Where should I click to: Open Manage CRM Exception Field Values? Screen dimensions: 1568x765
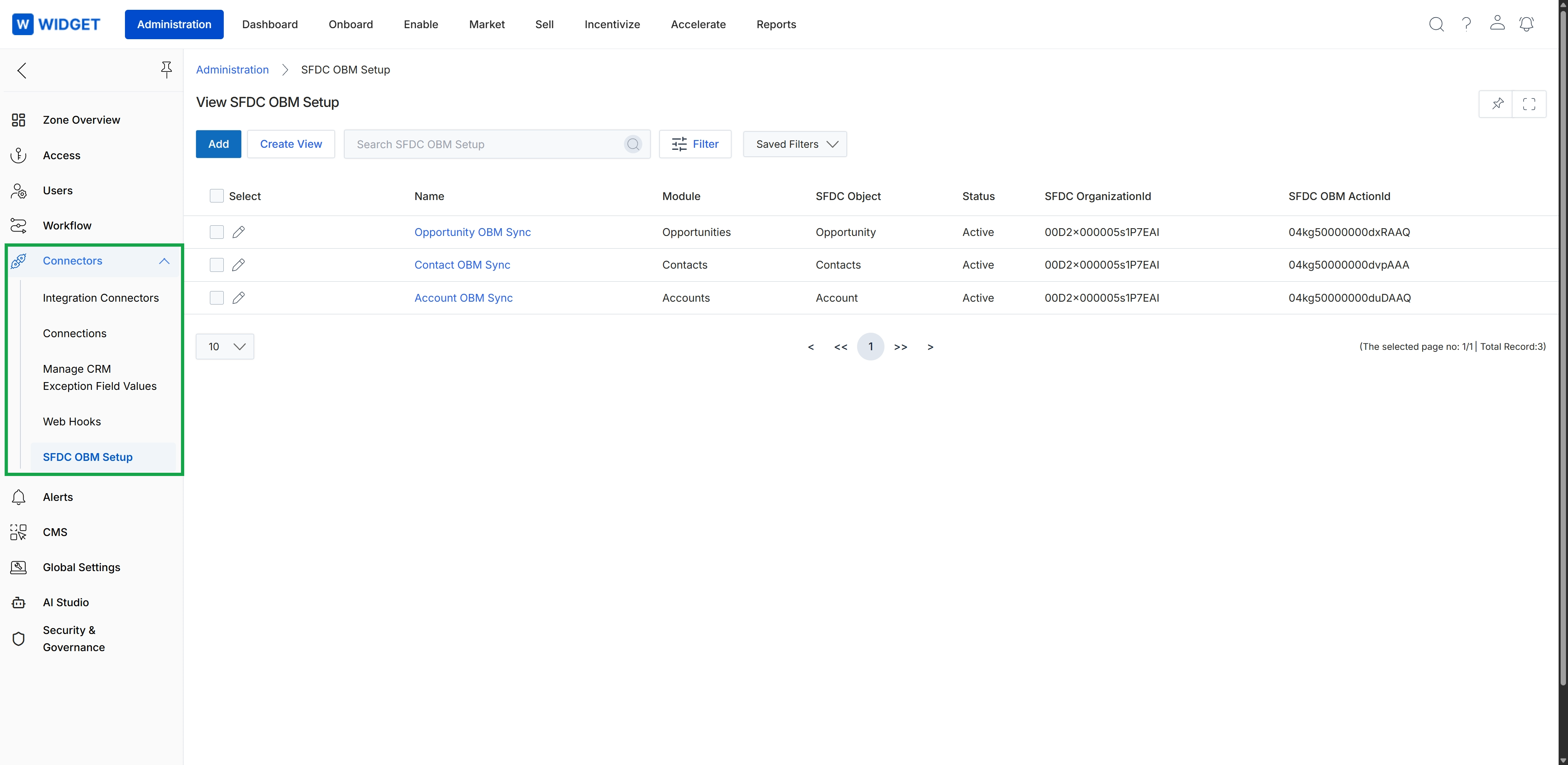pos(100,377)
